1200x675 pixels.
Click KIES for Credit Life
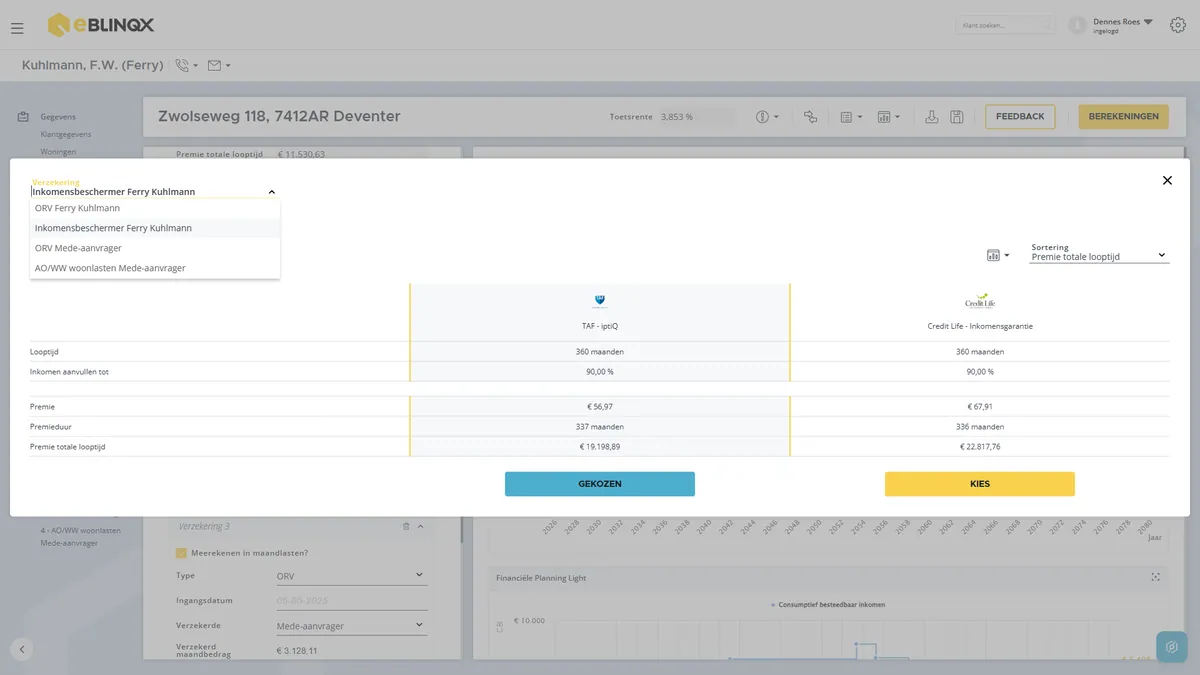pos(980,484)
